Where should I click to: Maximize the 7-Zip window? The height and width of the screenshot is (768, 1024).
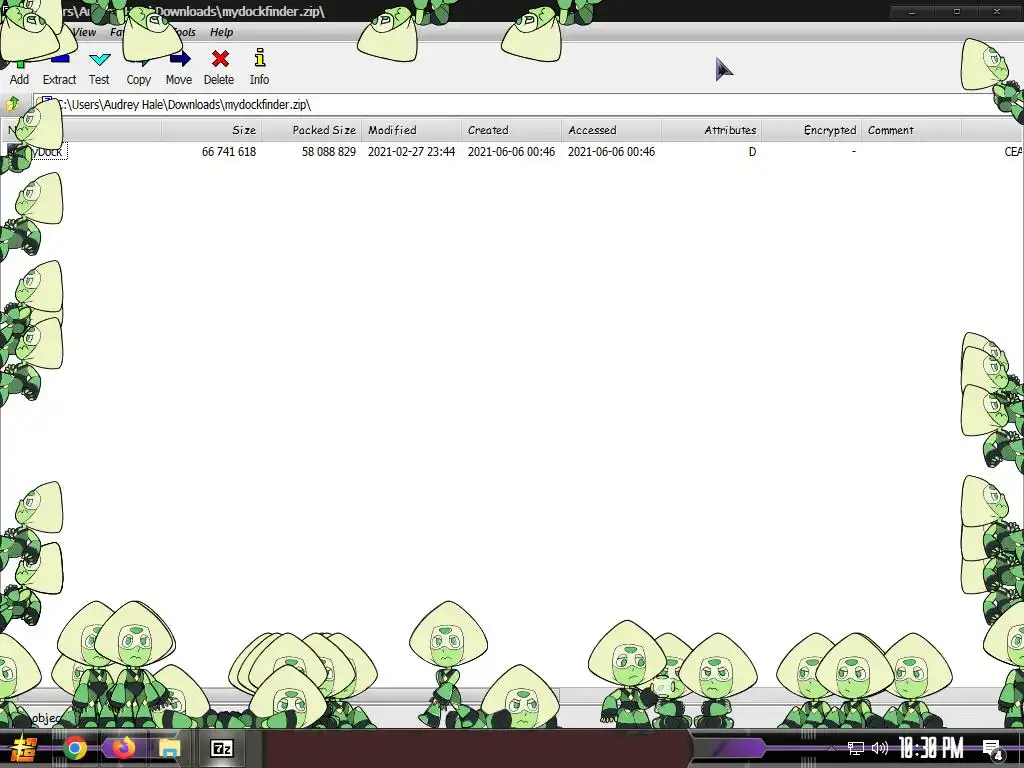pos(957,11)
